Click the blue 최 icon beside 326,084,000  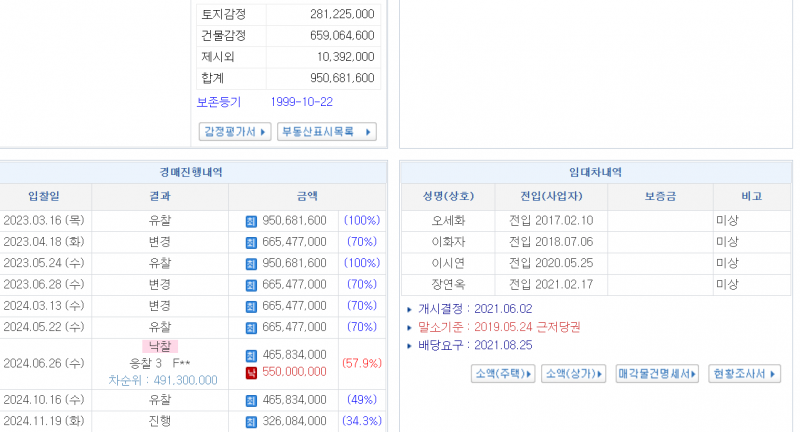tap(251, 421)
